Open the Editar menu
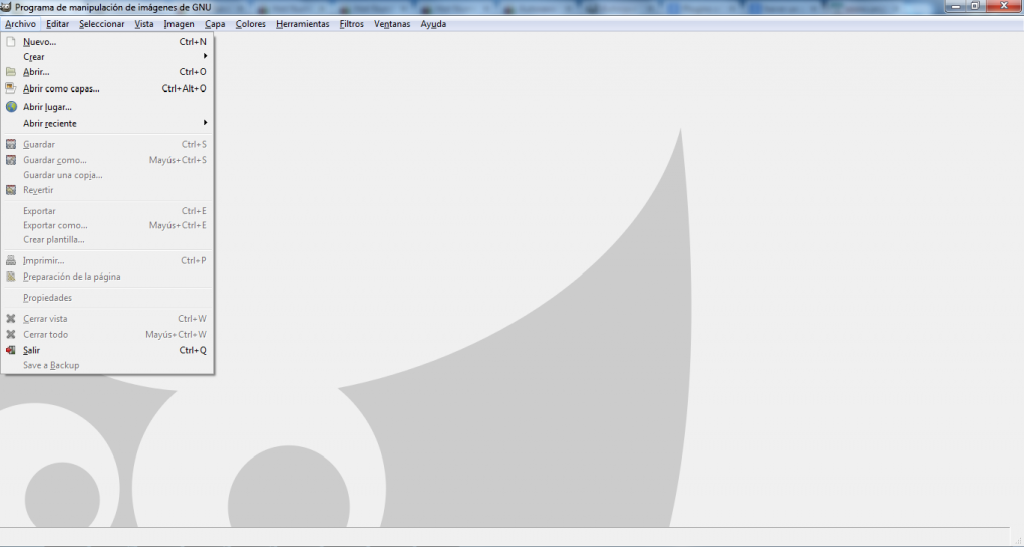This screenshot has height=547, width=1024. (57, 24)
